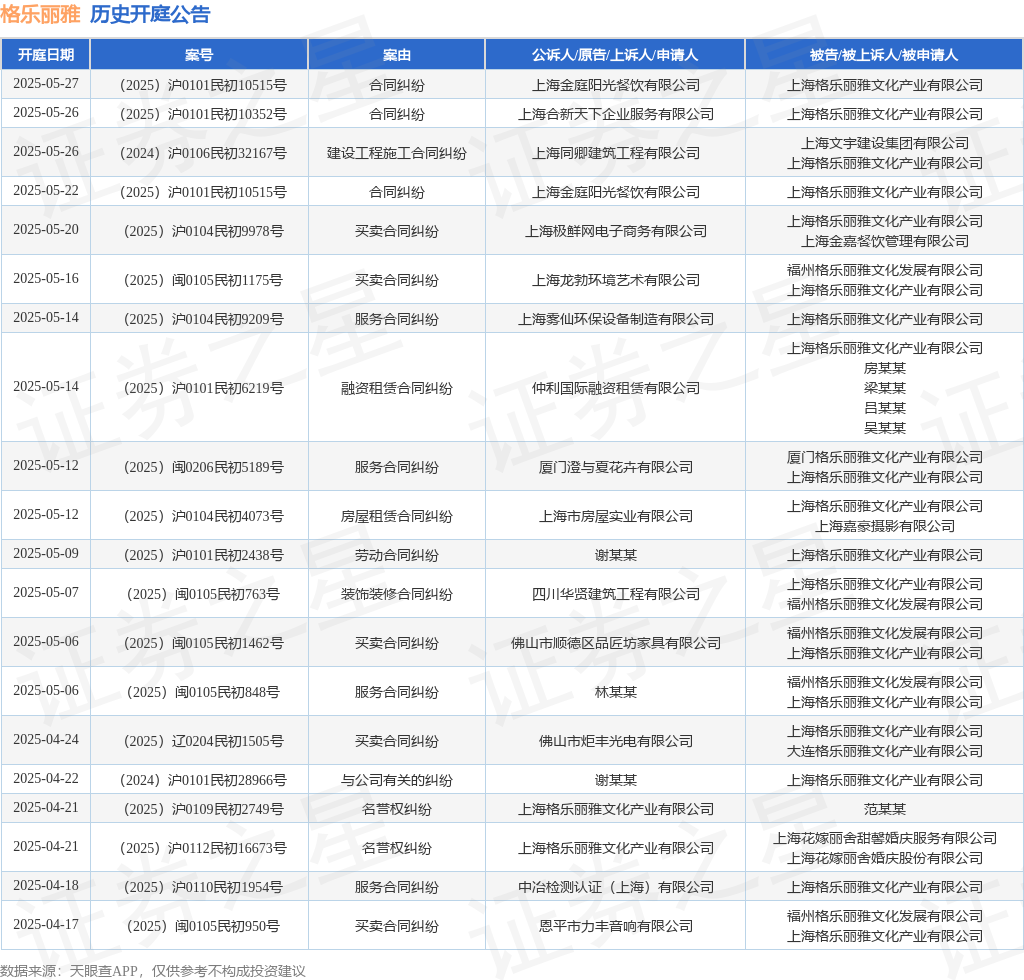The image size is (1024, 980).
Task: Click case number (2025)沪0104民初9978号
Action: click(x=204, y=231)
